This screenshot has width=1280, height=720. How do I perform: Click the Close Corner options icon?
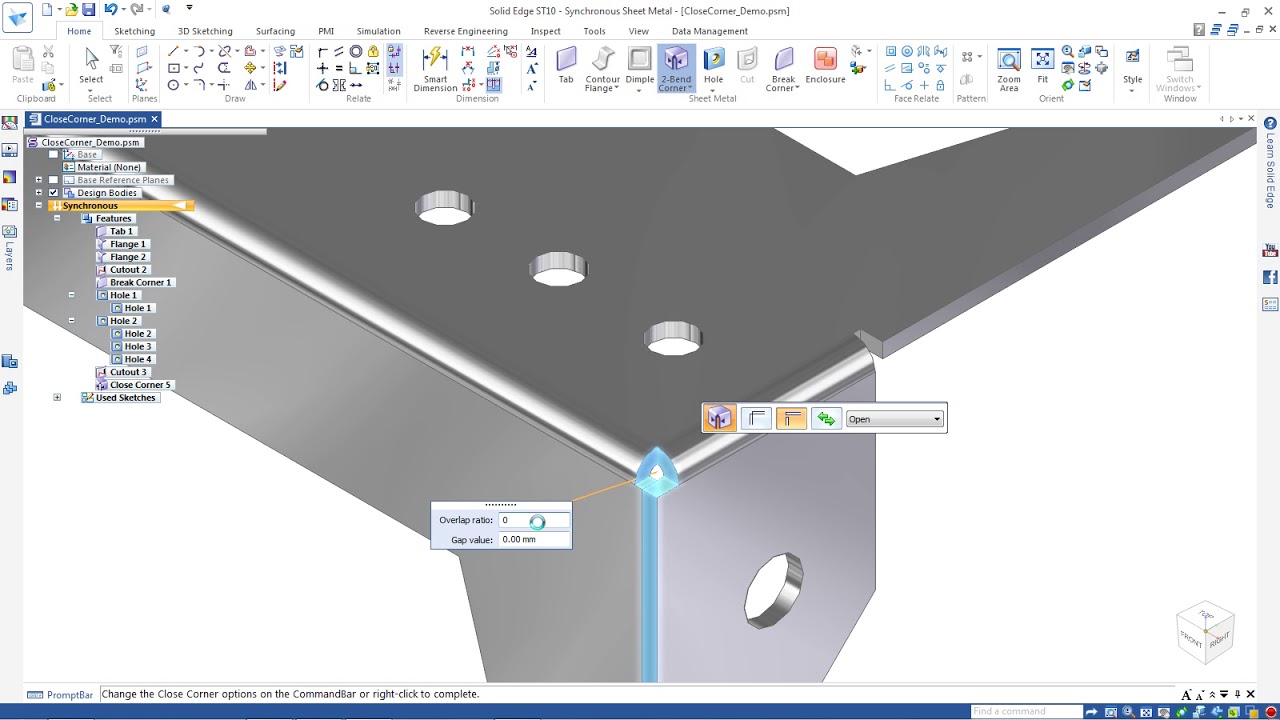[719, 419]
